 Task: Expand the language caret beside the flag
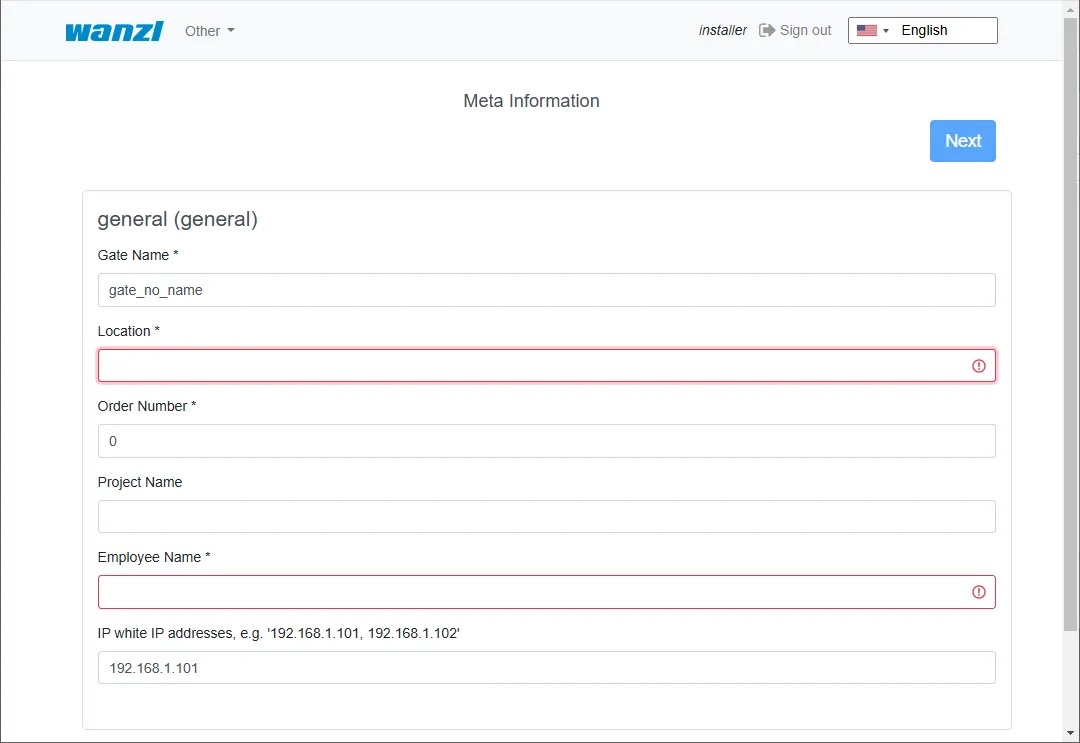tap(886, 31)
